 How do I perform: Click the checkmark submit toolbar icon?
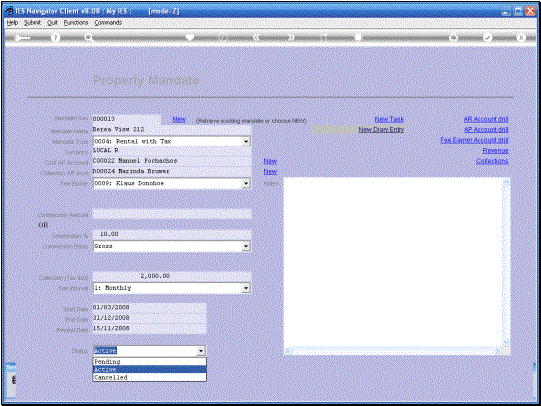487,37
